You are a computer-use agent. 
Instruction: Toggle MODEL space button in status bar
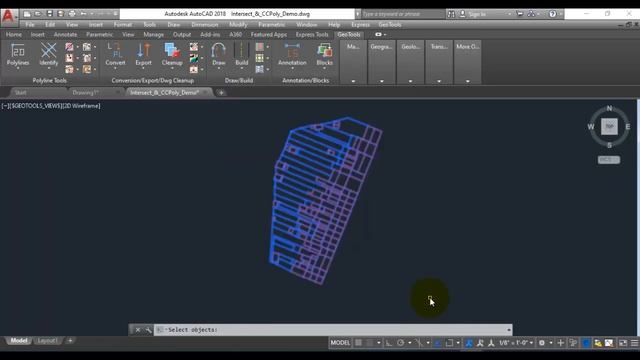340,343
